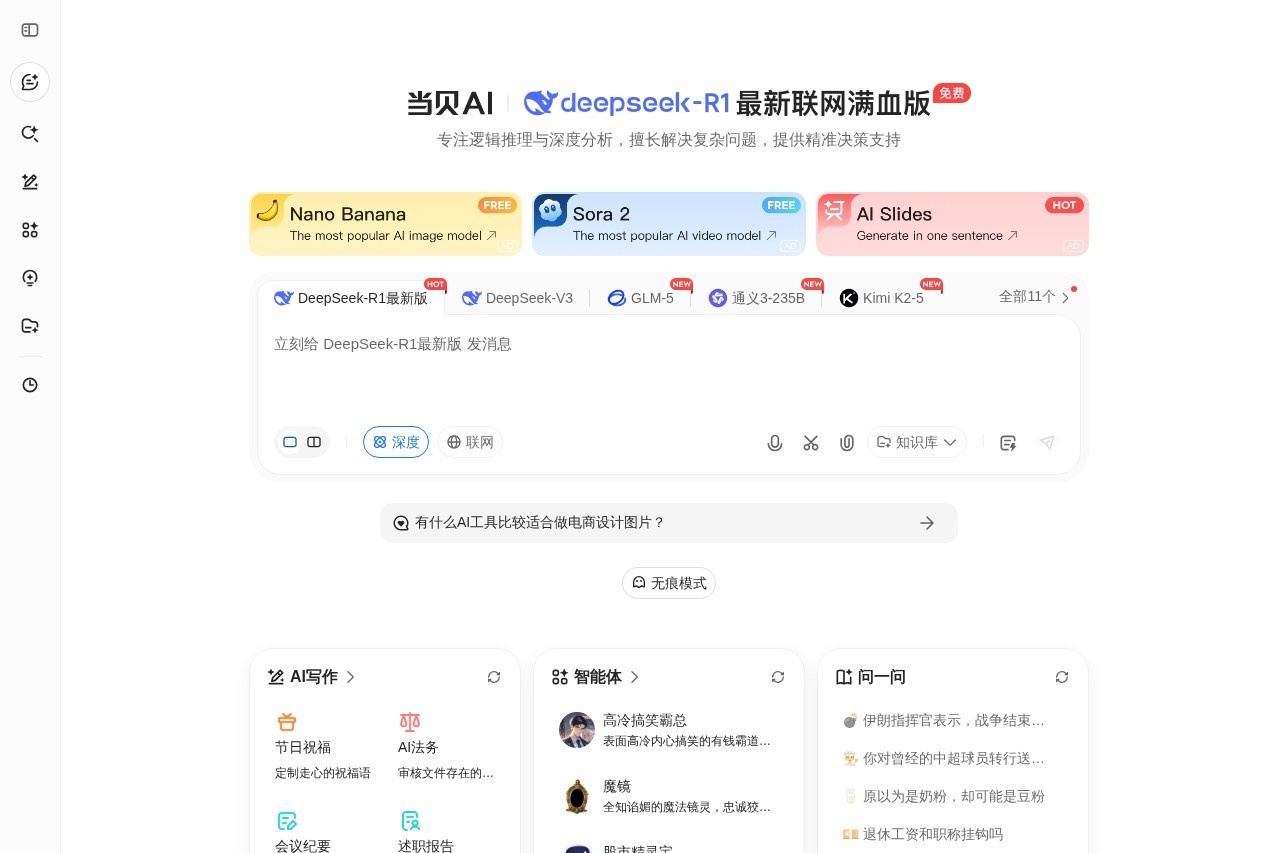Viewport: 1280px width, 853px height.
Task: Select the Kimi K2-5 model tab
Action: [882, 298]
